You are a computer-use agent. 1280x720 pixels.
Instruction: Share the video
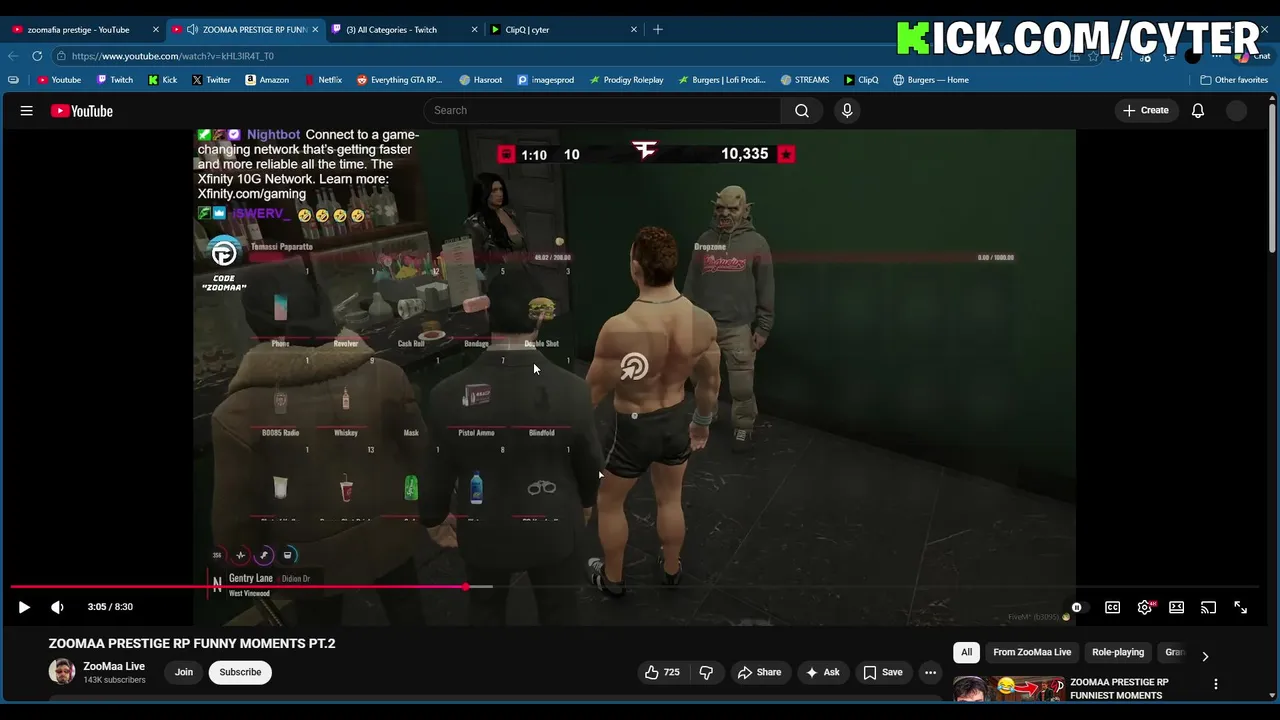click(759, 672)
